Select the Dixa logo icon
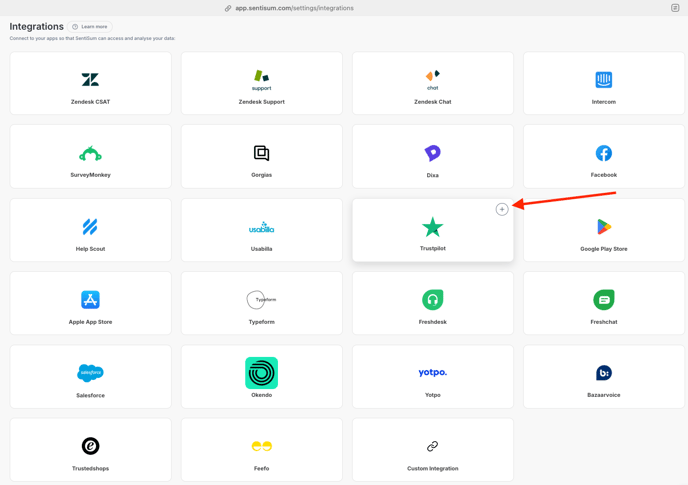 click(x=433, y=153)
